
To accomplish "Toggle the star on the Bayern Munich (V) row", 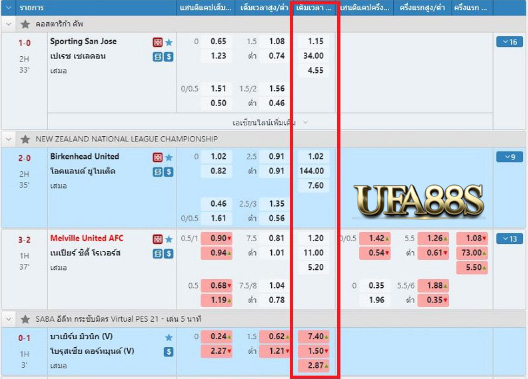I will click(169, 337).
